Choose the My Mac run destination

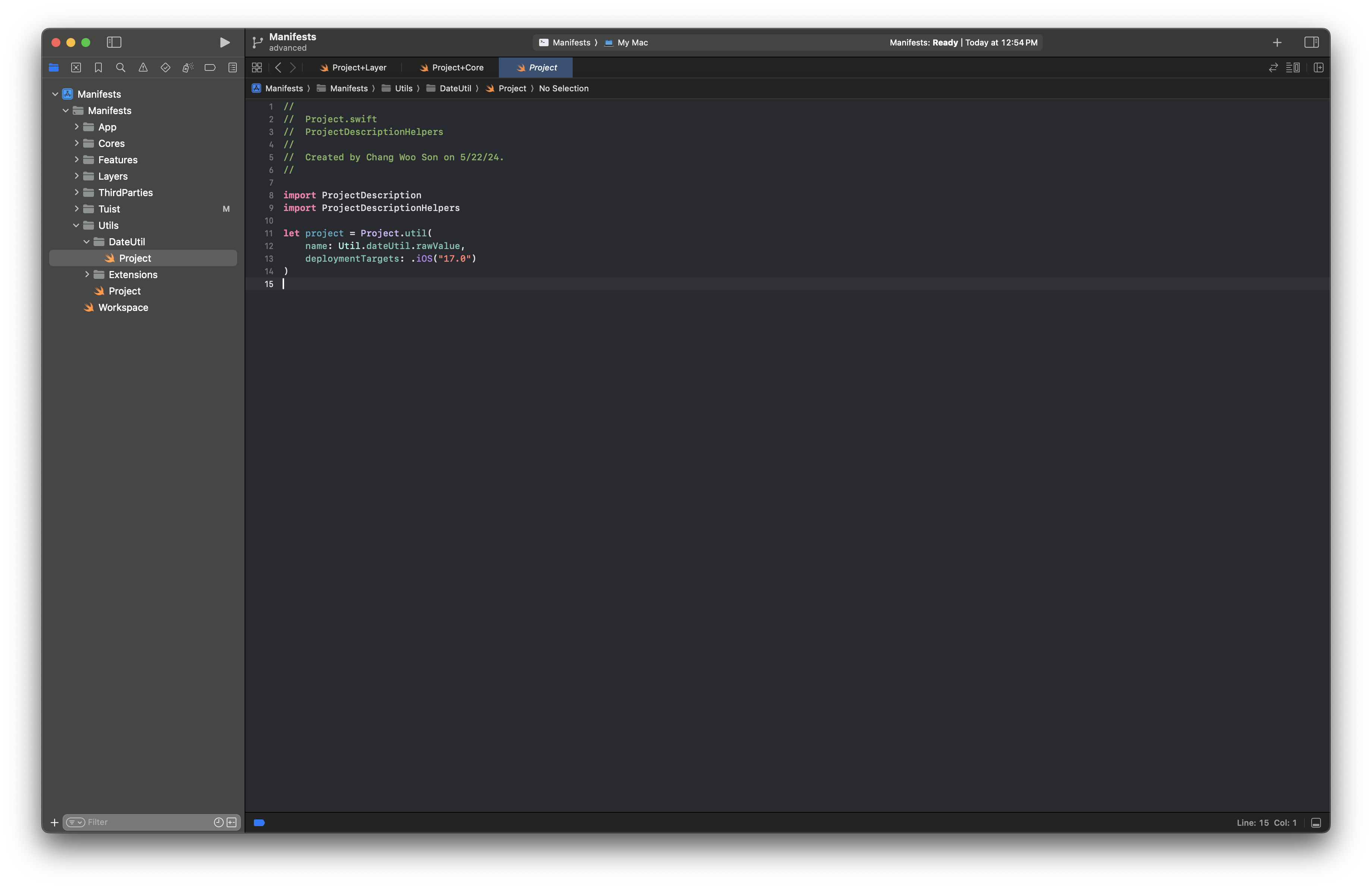pos(627,42)
